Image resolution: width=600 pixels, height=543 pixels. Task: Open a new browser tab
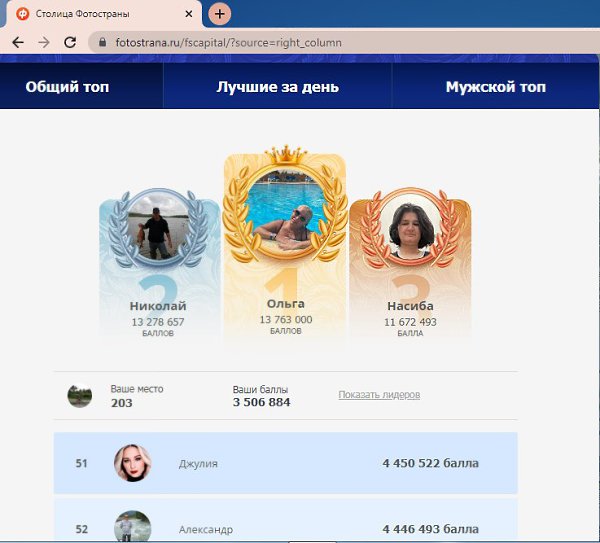(x=220, y=14)
